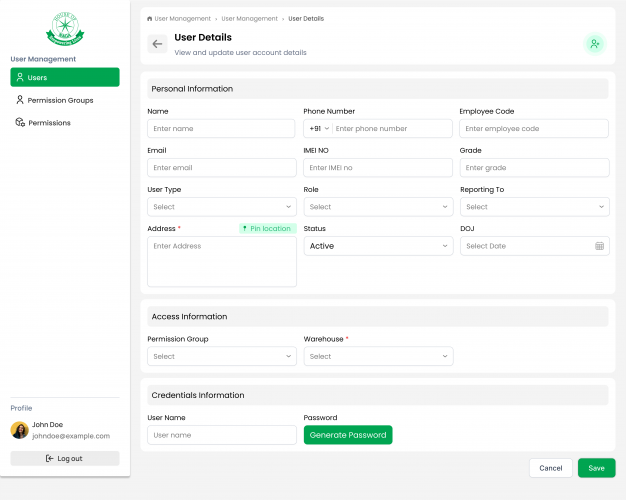Open the Permission Group dropdown
The image size is (626, 500).
(222, 356)
